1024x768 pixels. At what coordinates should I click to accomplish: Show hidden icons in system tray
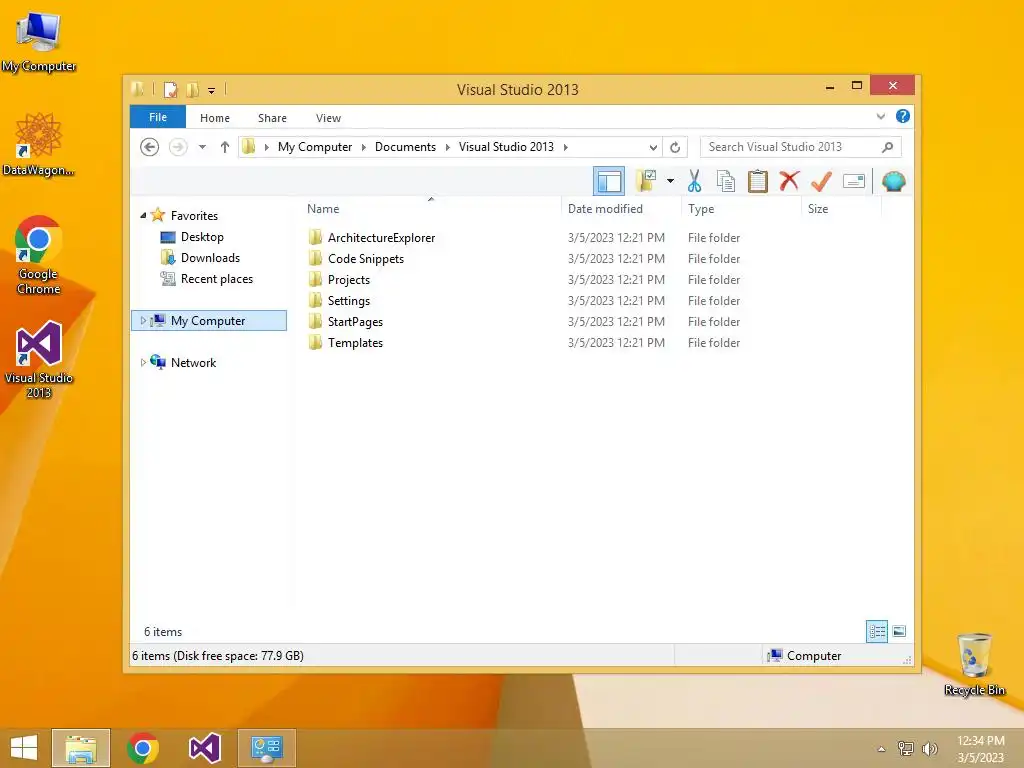882,749
